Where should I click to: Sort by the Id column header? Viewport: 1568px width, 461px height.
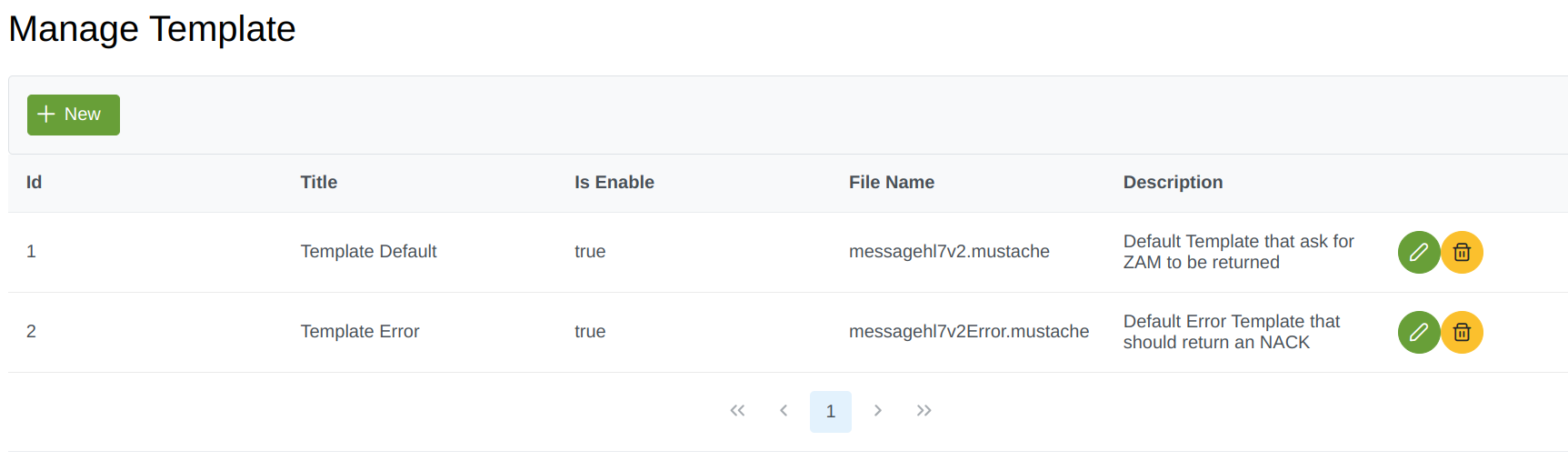pyautogui.click(x=35, y=183)
